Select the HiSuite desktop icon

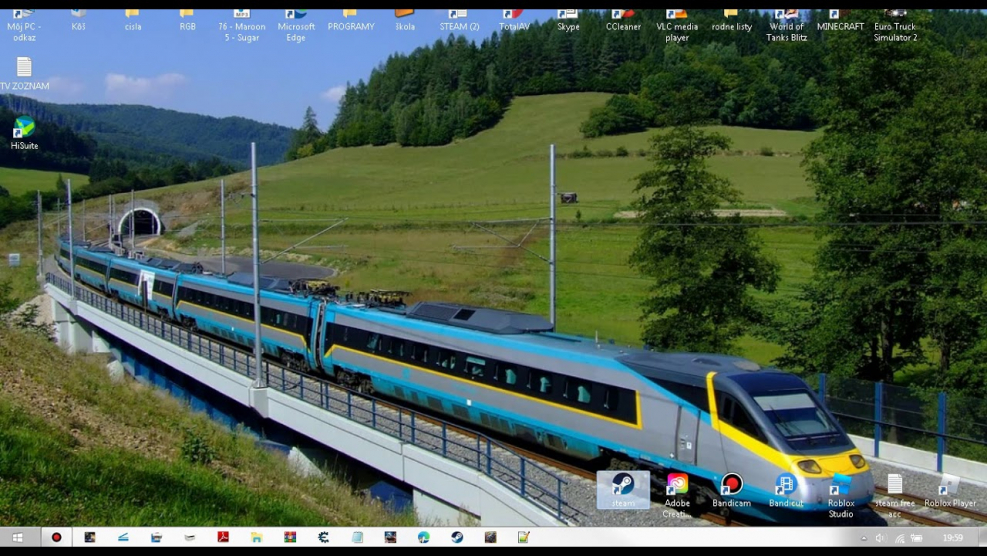(x=24, y=133)
